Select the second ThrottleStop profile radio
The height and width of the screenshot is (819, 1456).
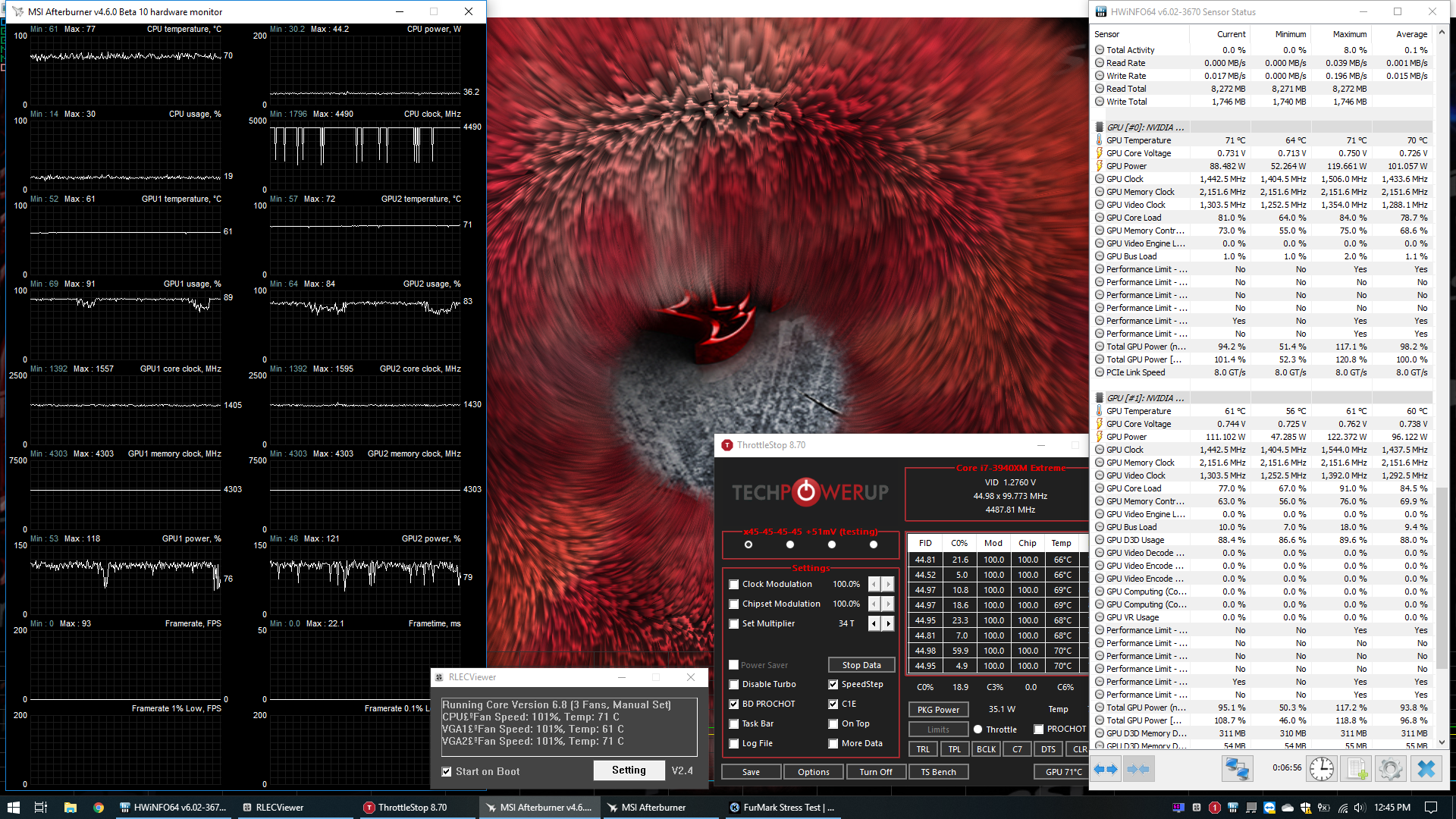pos(790,544)
